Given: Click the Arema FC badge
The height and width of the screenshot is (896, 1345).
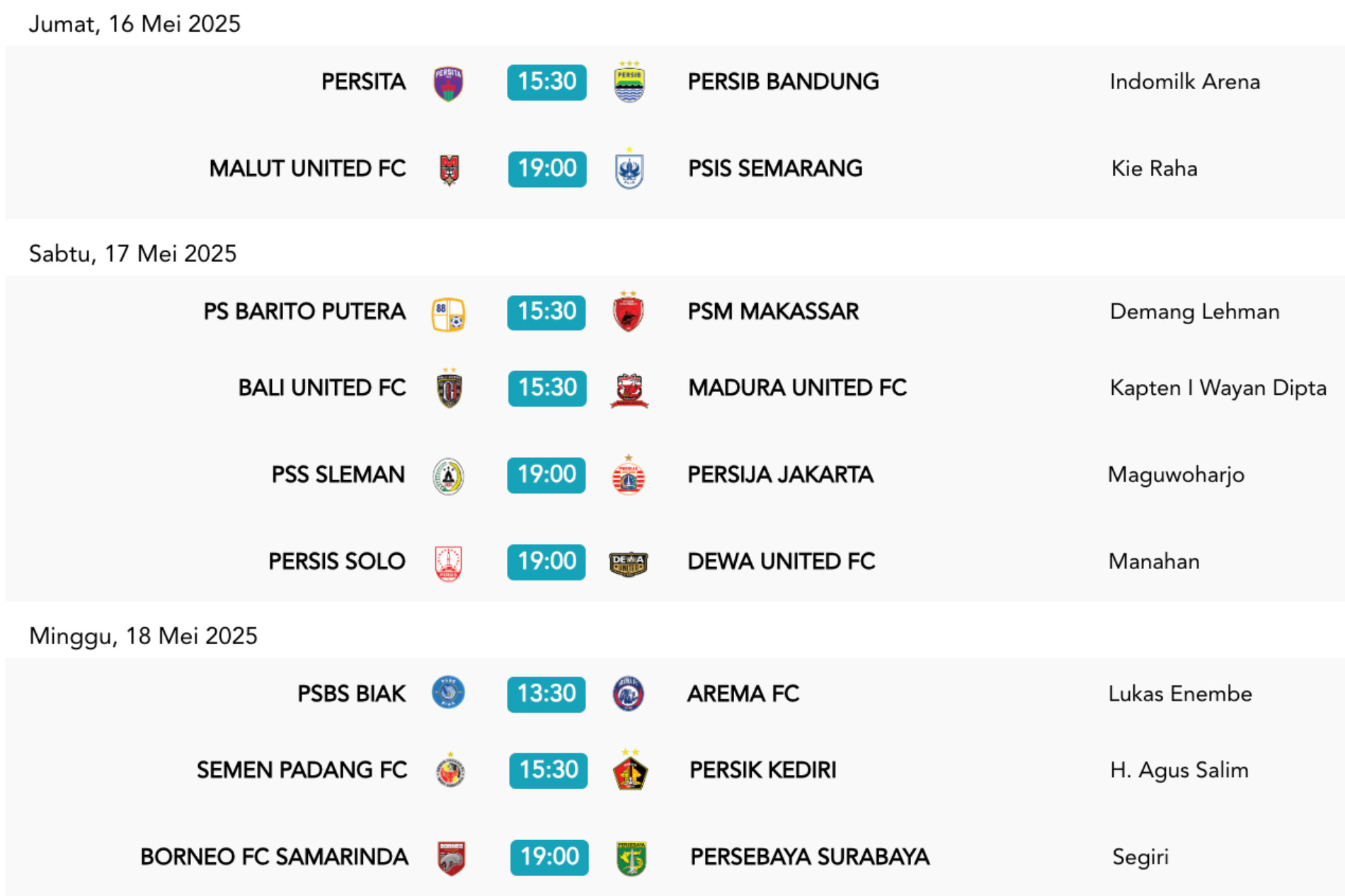Looking at the screenshot, I should click(x=628, y=694).
